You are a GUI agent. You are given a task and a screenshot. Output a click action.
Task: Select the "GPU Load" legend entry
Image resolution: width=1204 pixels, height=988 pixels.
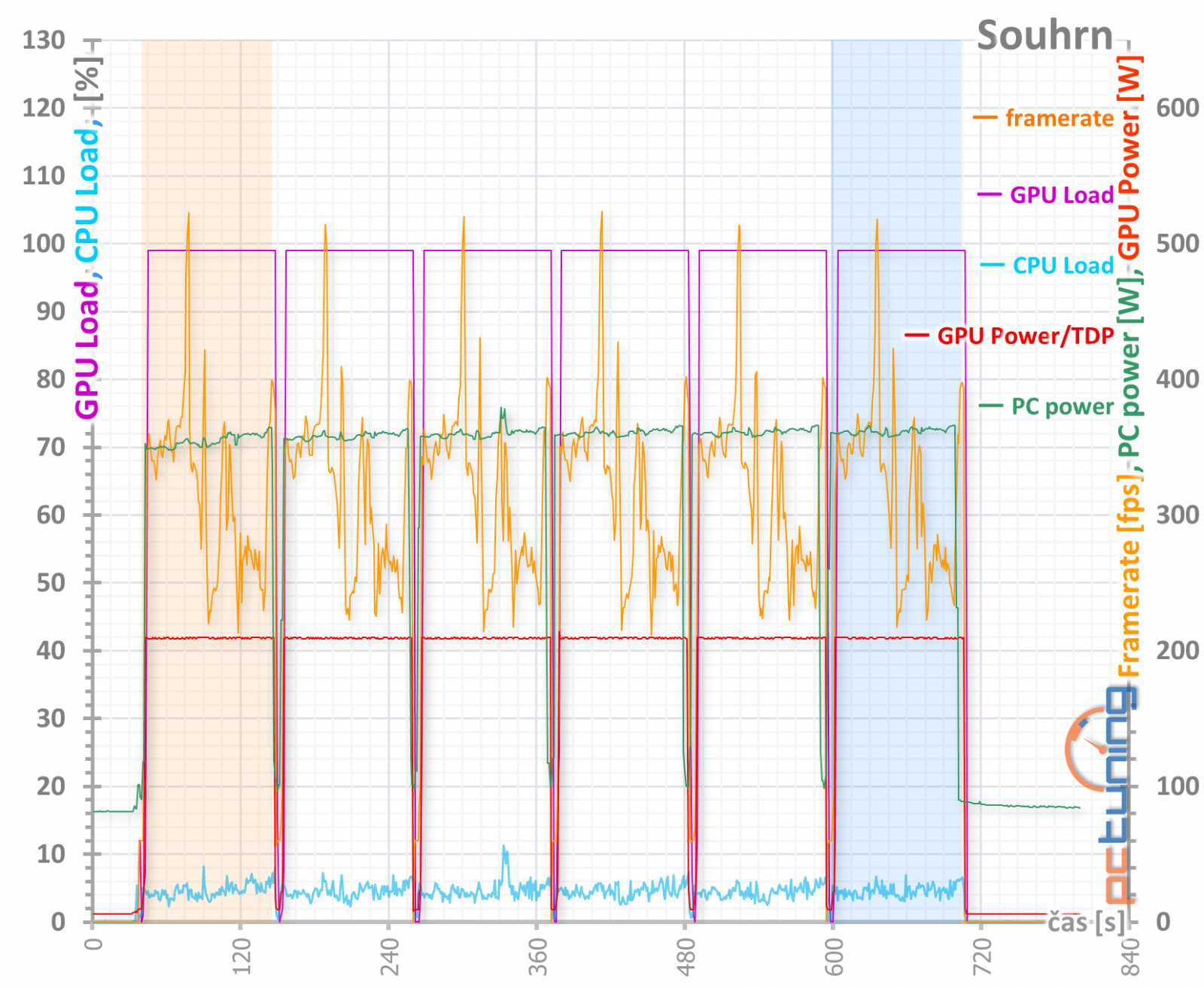point(1045,195)
